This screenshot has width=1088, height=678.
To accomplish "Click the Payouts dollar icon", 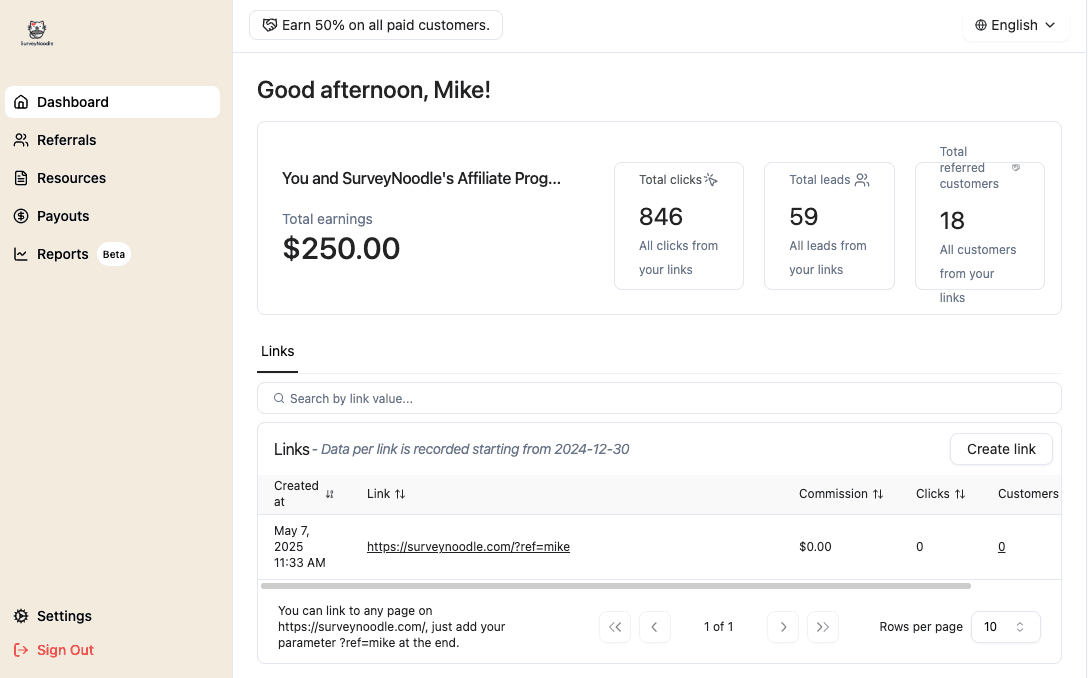I will 22,216.
